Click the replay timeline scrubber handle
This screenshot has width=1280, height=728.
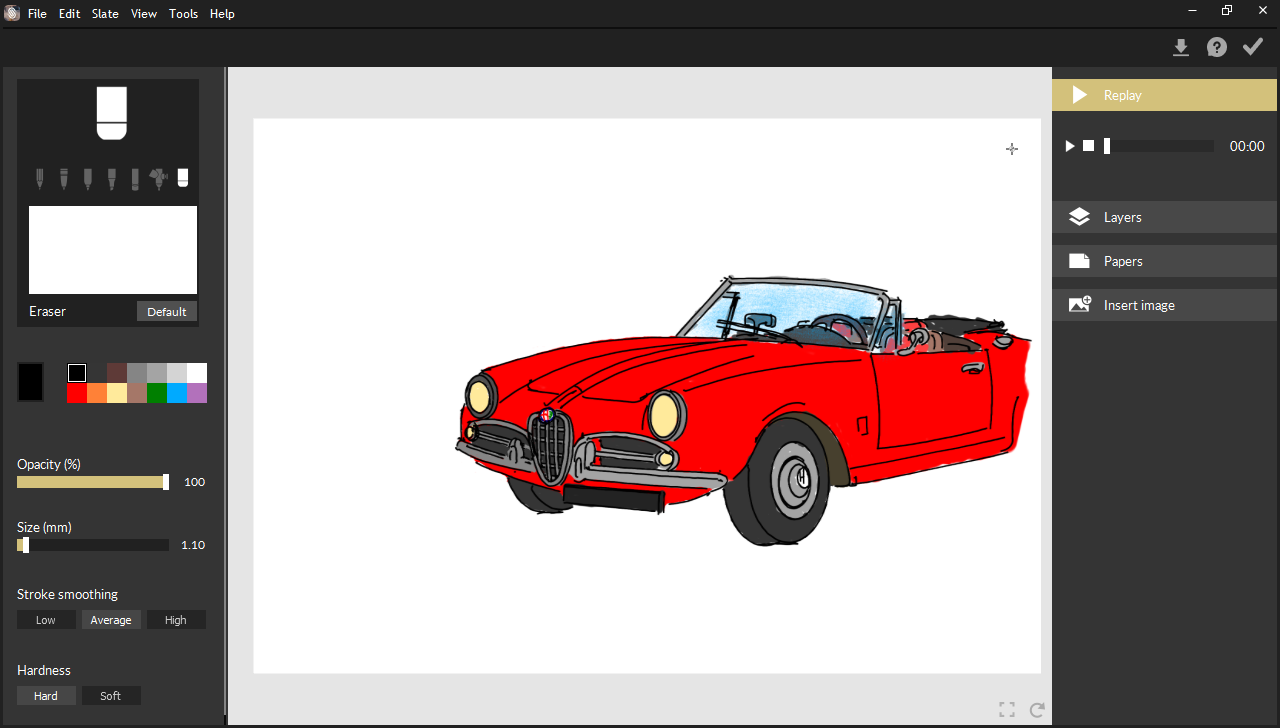click(x=1107, y=146)
